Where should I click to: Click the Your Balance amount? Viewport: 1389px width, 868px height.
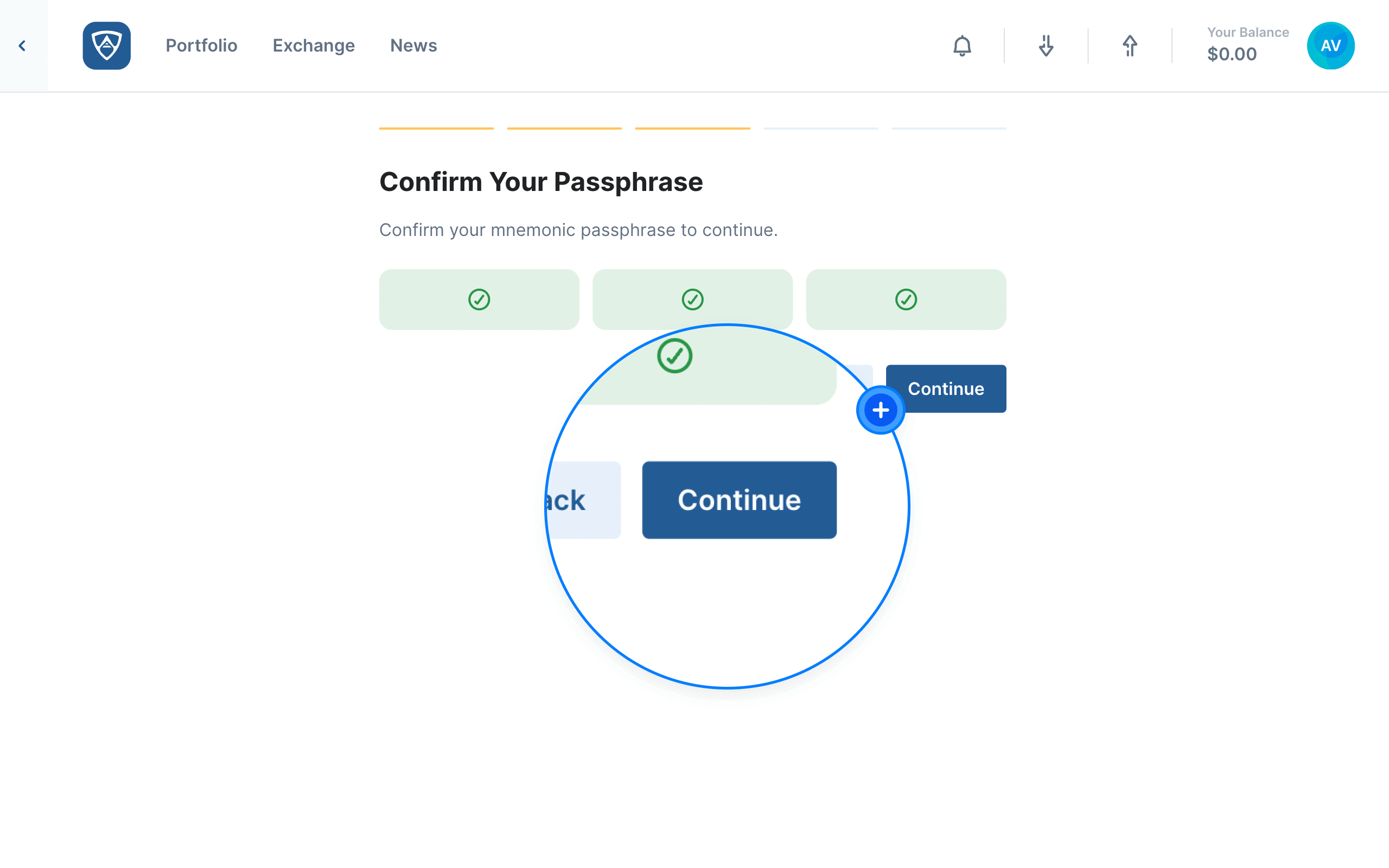pyautogui.click(x=1232, y=54)
